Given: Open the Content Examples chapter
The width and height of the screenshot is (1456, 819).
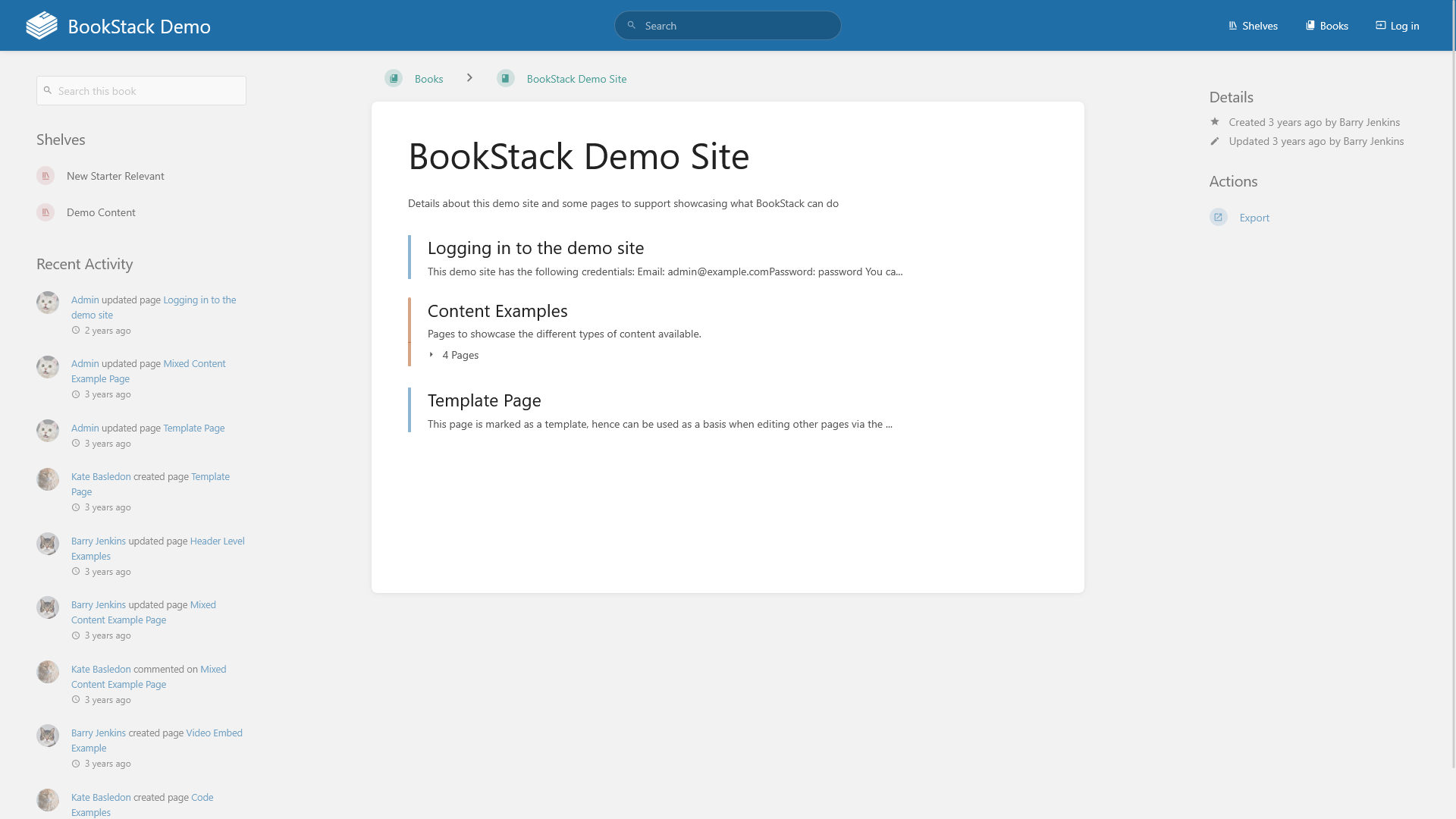Looking at the screenshot, I should point(497,311).
